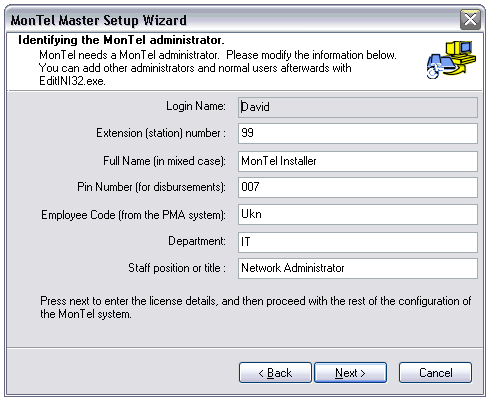The width and height of the screenshot is (491, 402).
Task: Focus the Department field showing IT
Action: (358, 242)
